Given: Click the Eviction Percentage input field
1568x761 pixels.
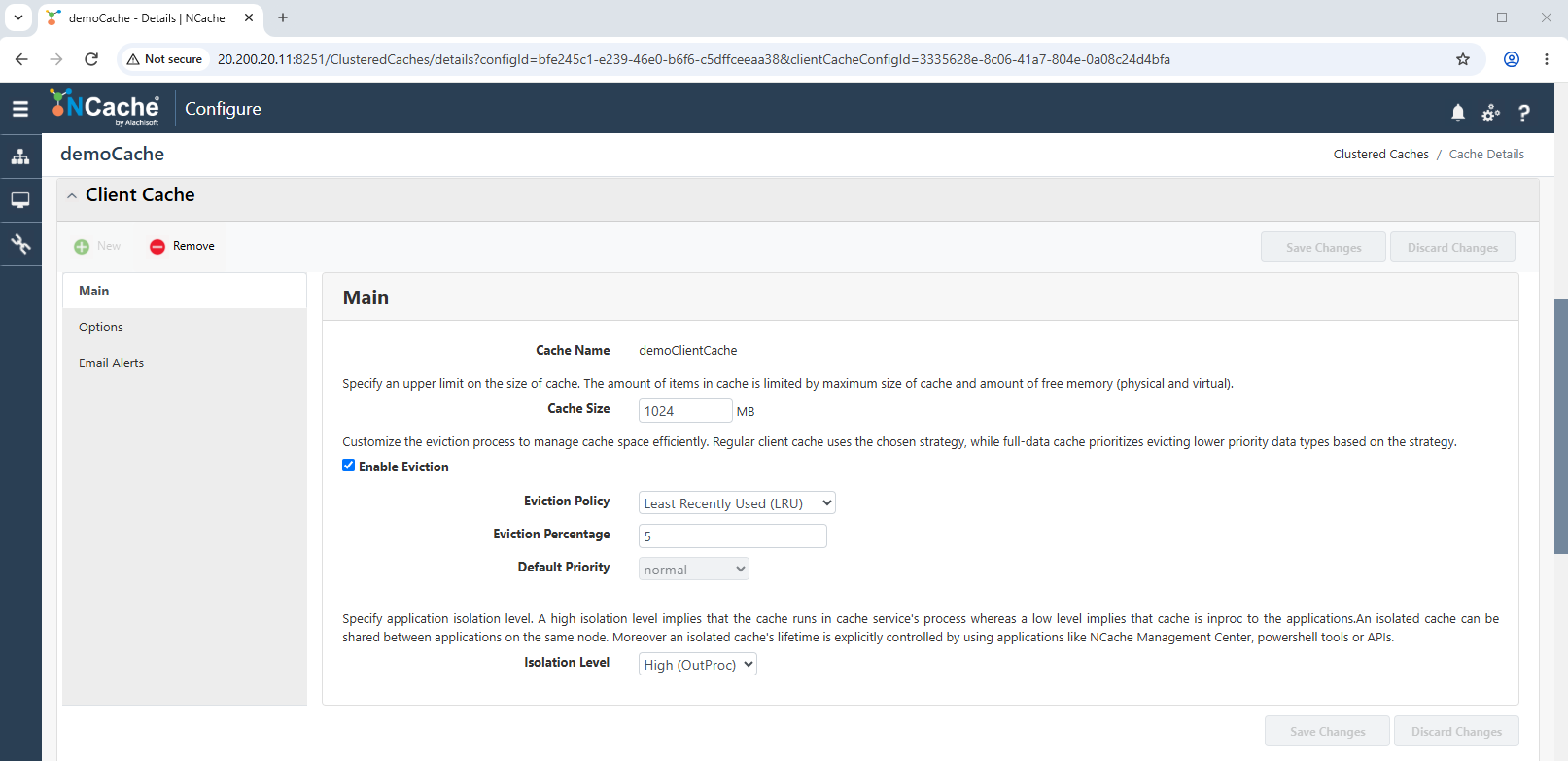Looking at the screenshot, I should pyautogui.click(x=732, y=536).
